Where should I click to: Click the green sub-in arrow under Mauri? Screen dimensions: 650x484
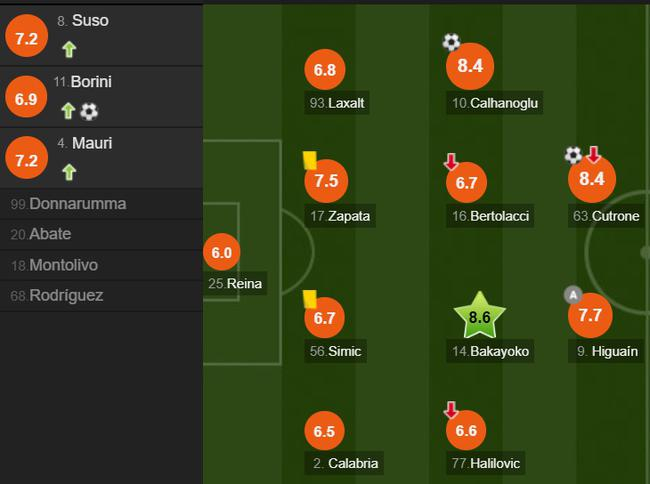(68, 172)
